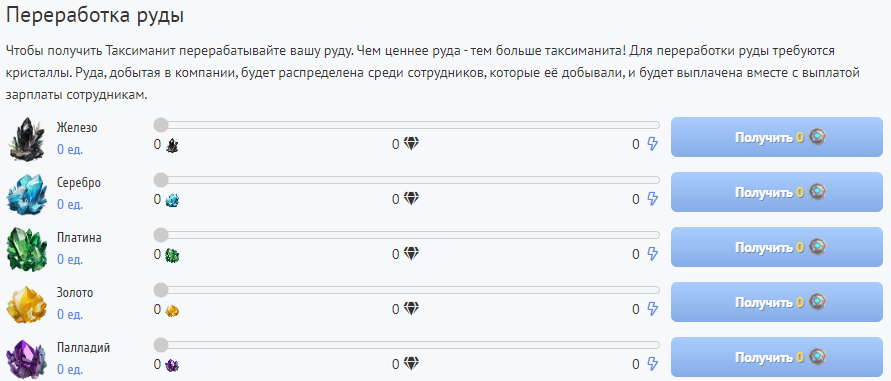Click the Серебро slider handle

(161, 180)
